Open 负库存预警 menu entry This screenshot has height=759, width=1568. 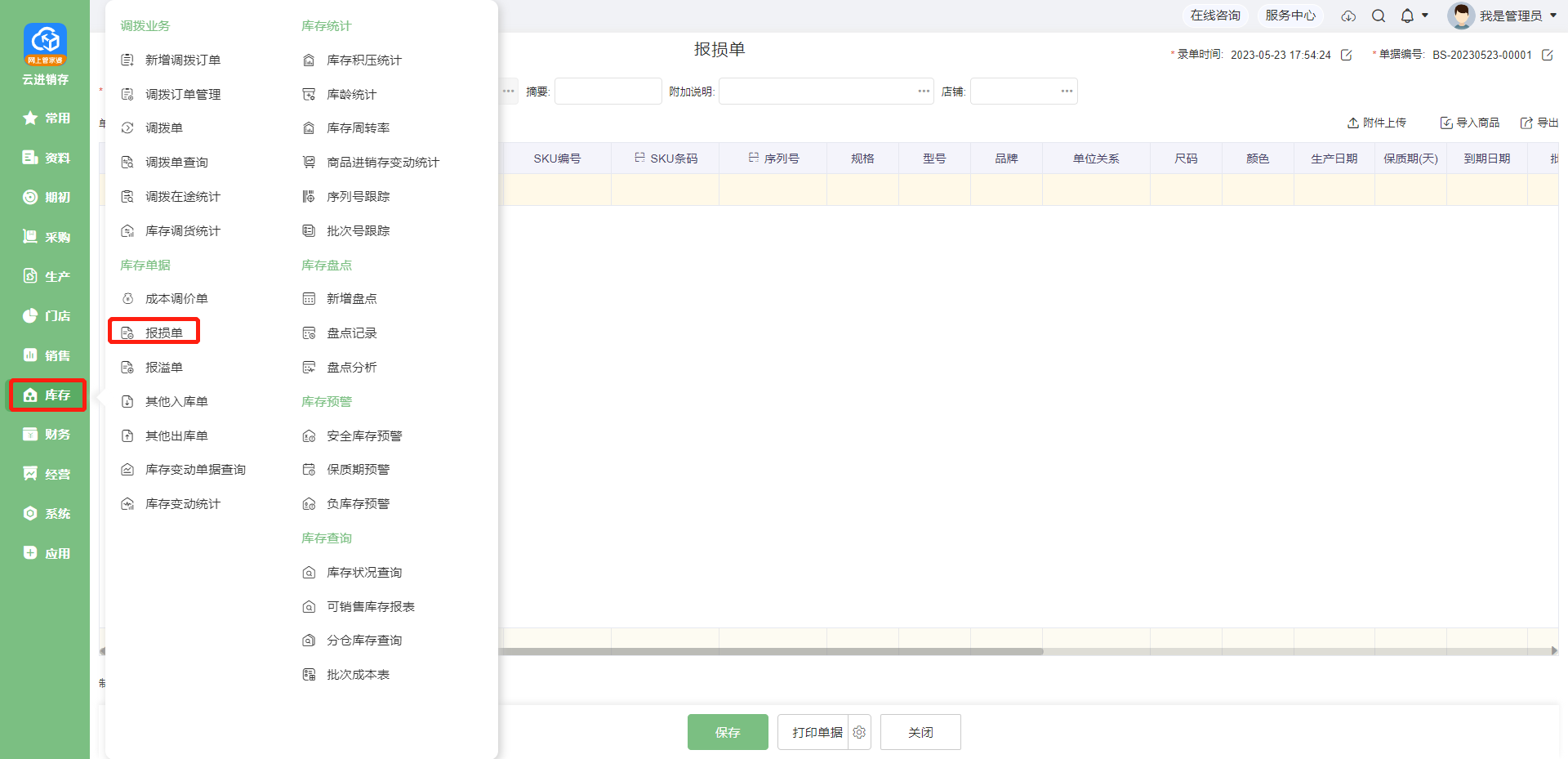click(346, 504)
